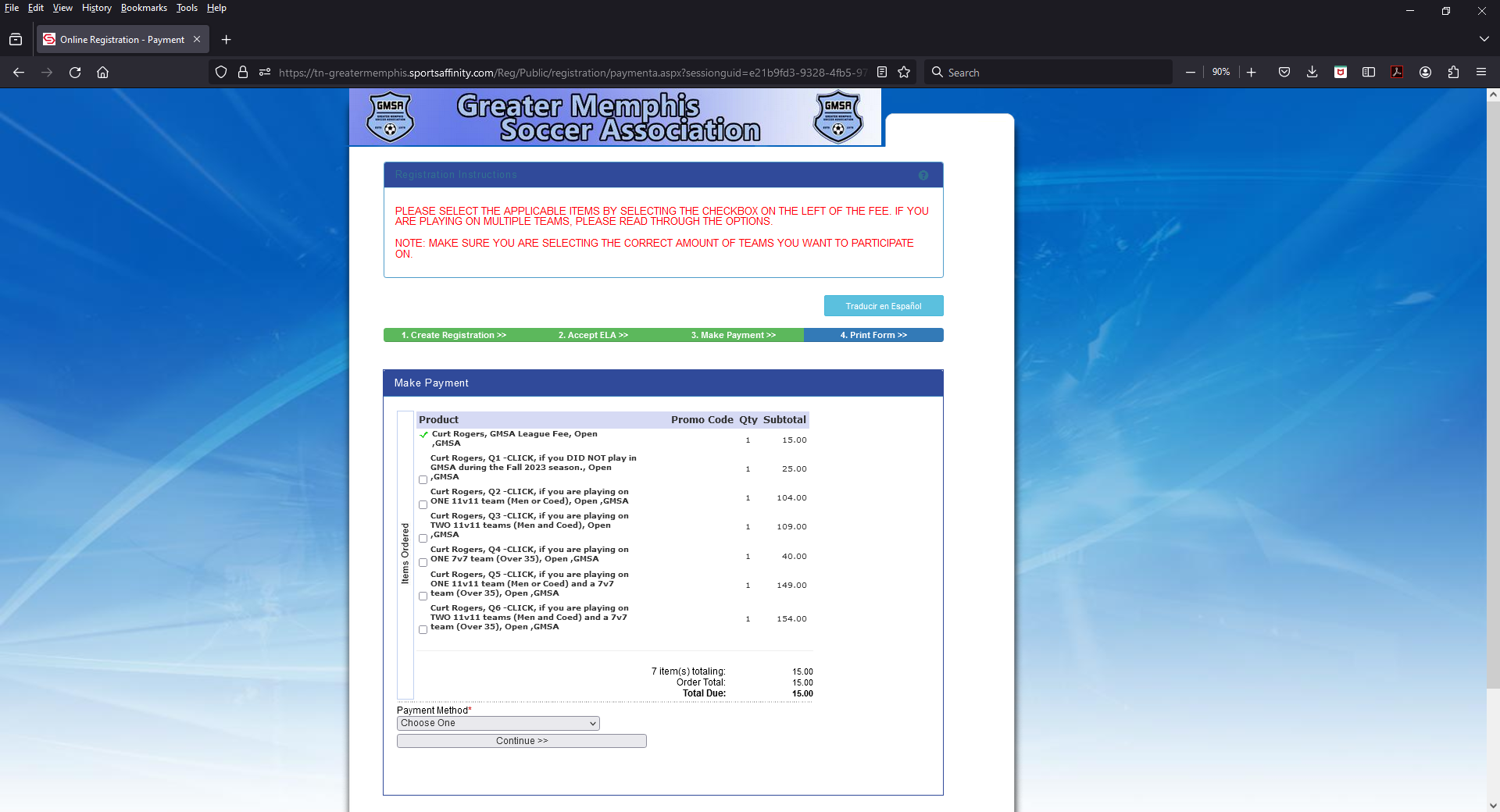Image resolution: width=1500 pixels, height=812 pixels.
Task: Reload the current page
Action: [x=75, y=73]
